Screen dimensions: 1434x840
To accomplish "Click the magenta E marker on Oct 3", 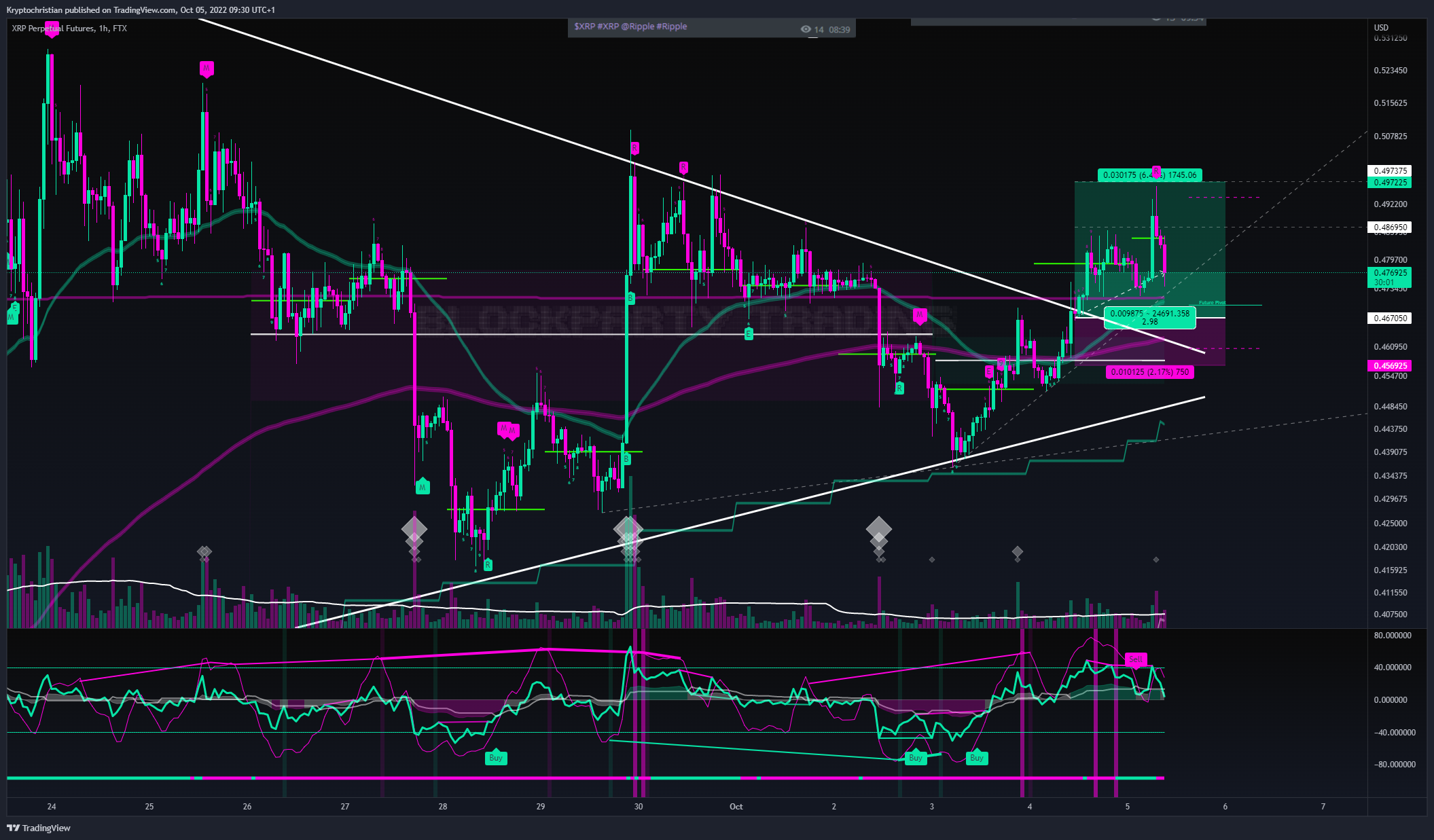I will (x=989, y=371).
